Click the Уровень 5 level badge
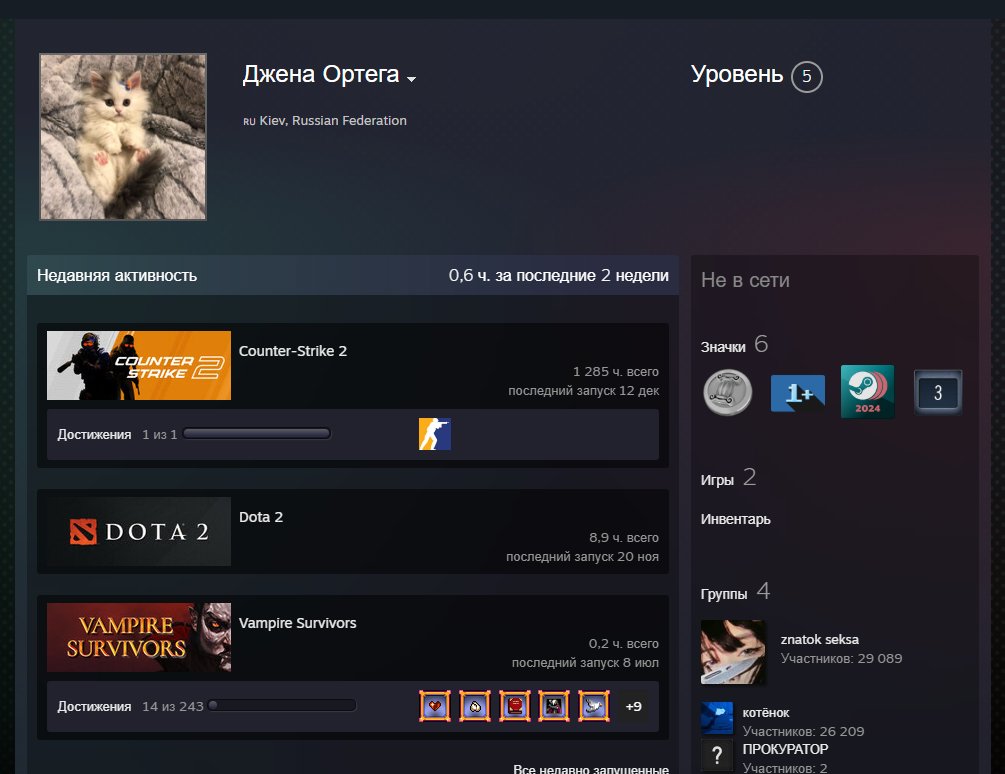Image resolution: width=1005 pixels, height=774 pixels. [x=806, y=77]
